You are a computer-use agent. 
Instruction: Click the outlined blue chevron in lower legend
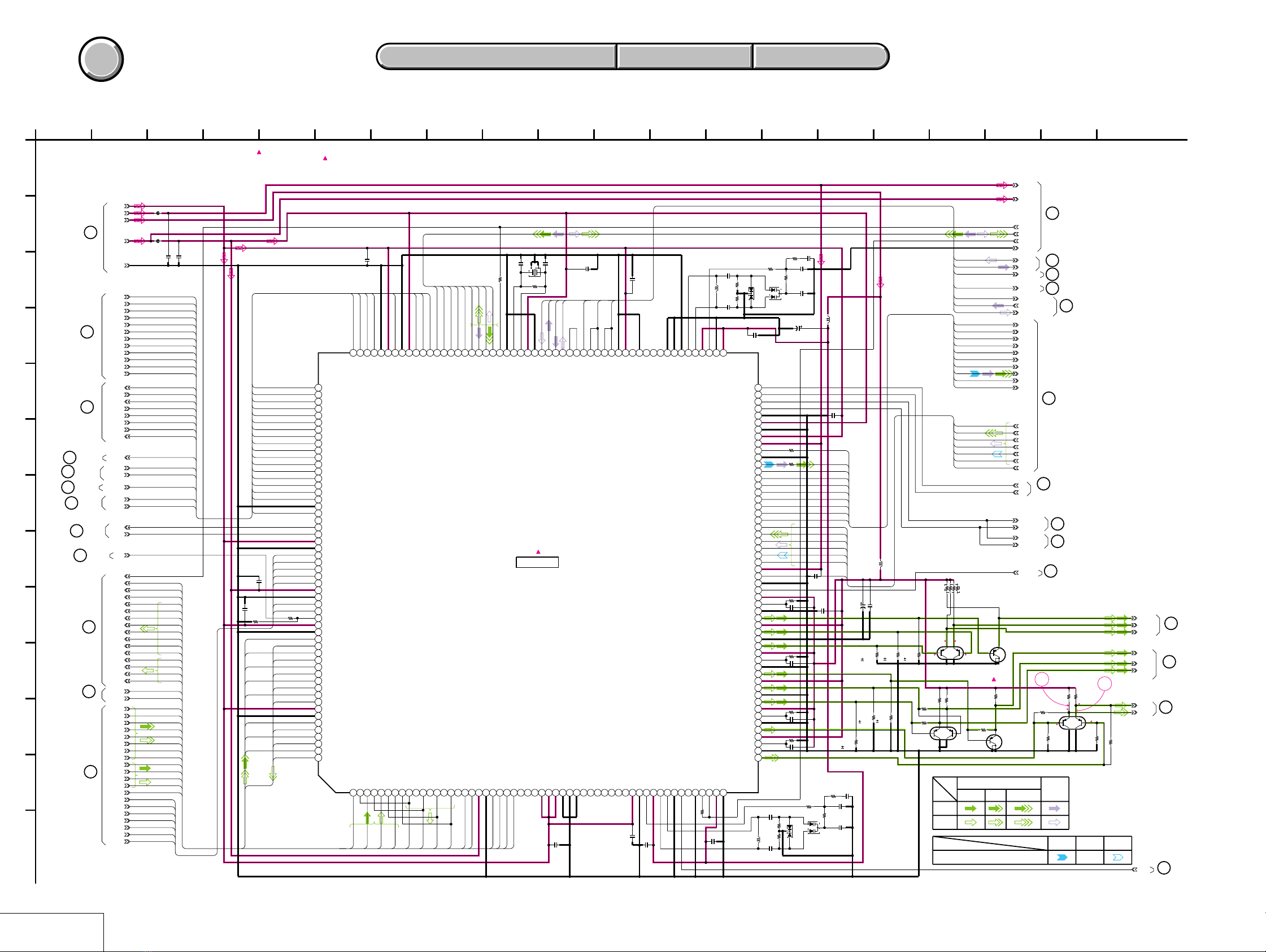tap(1117, 857)
